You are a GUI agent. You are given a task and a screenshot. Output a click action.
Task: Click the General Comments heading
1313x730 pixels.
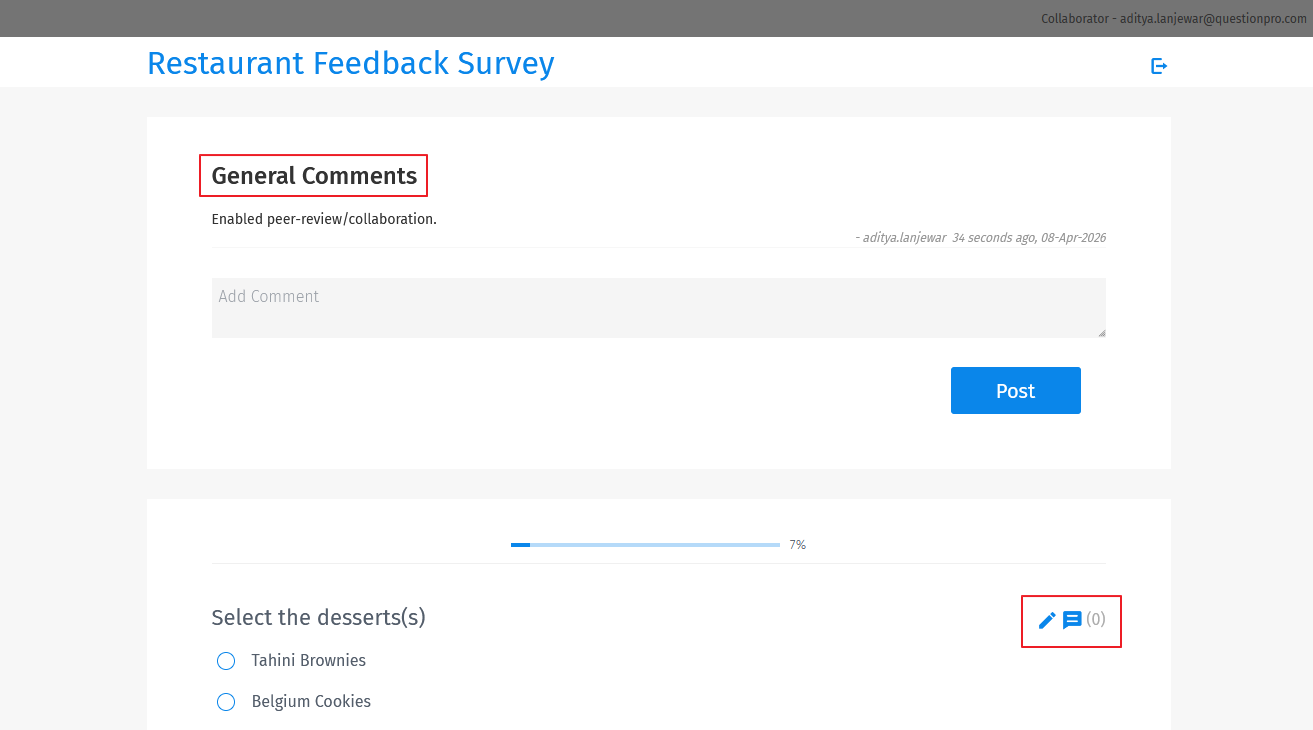[313, 175]
